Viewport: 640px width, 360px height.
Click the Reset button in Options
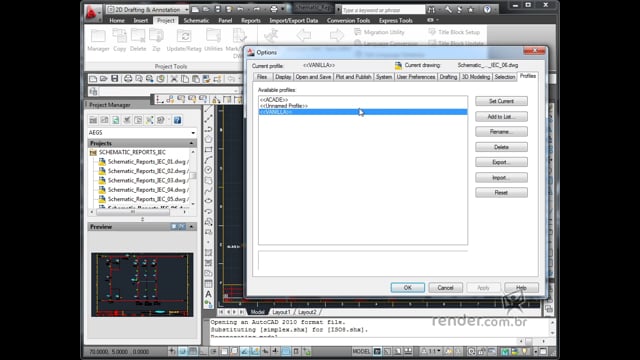tap(501, 193)
